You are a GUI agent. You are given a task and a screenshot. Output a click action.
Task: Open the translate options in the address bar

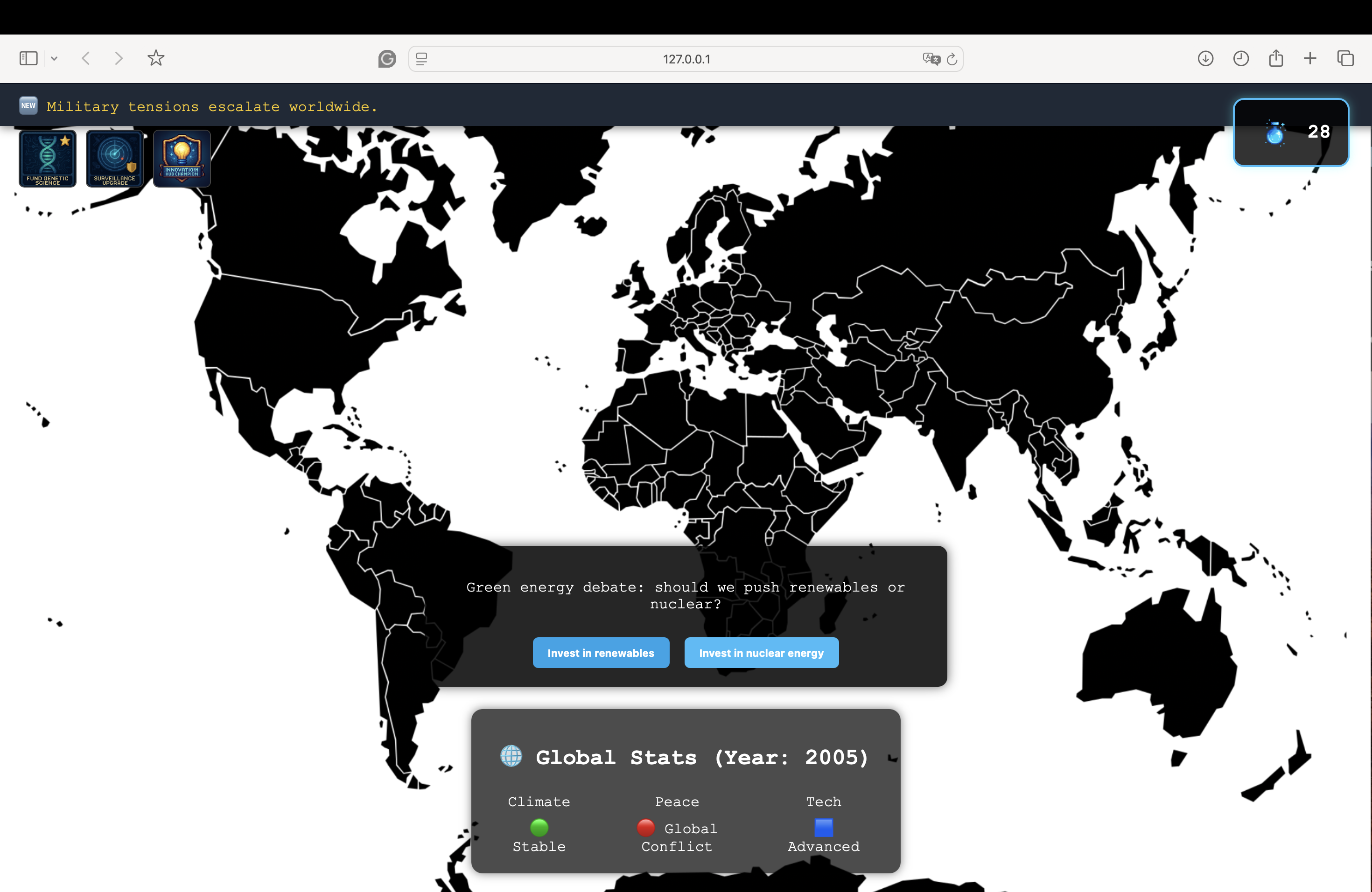point(930,58)
